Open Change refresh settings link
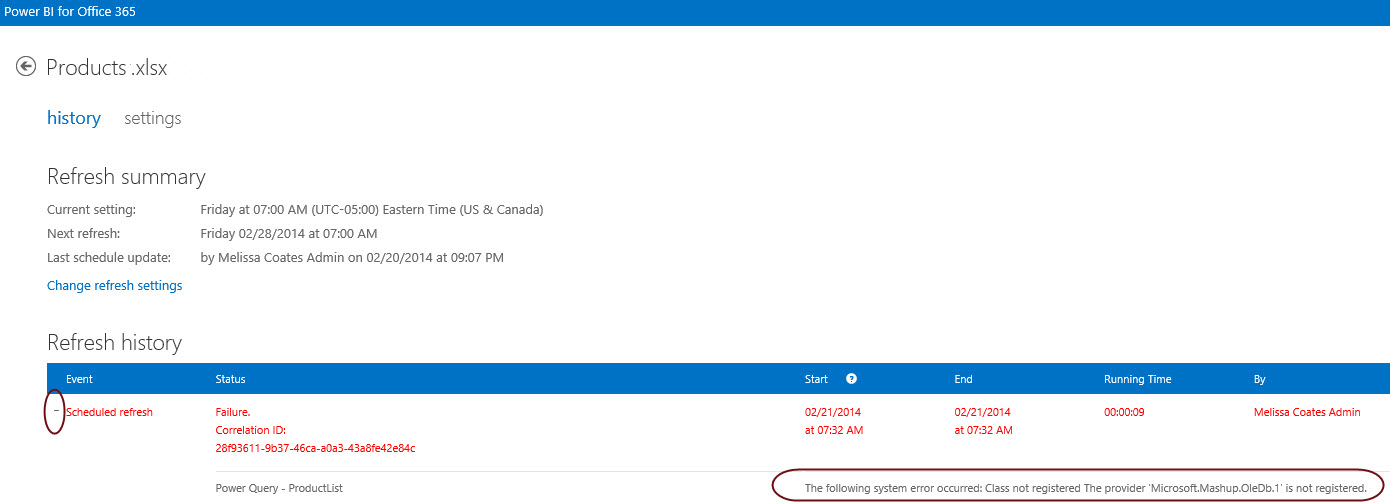 [x=115, y=285]
